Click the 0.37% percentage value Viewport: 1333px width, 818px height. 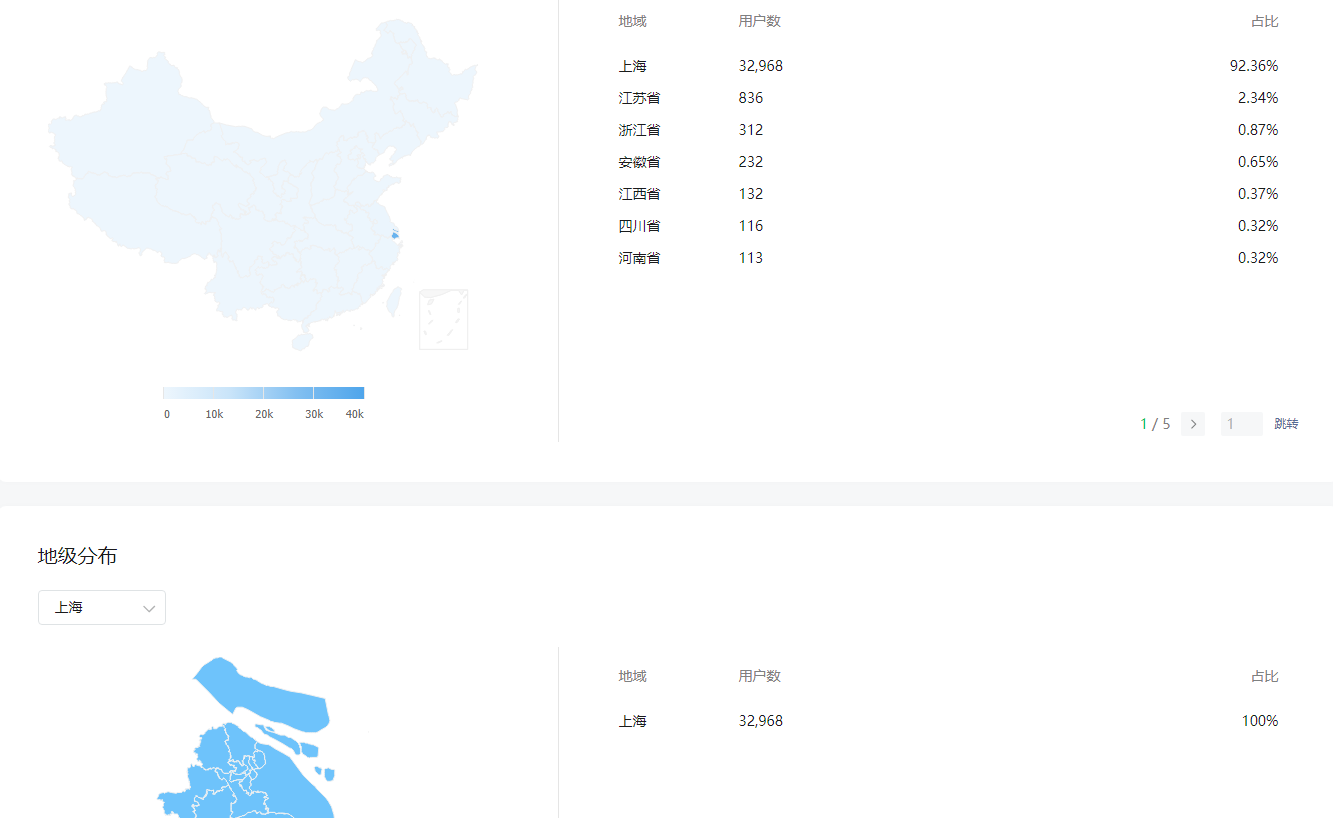1258,194
